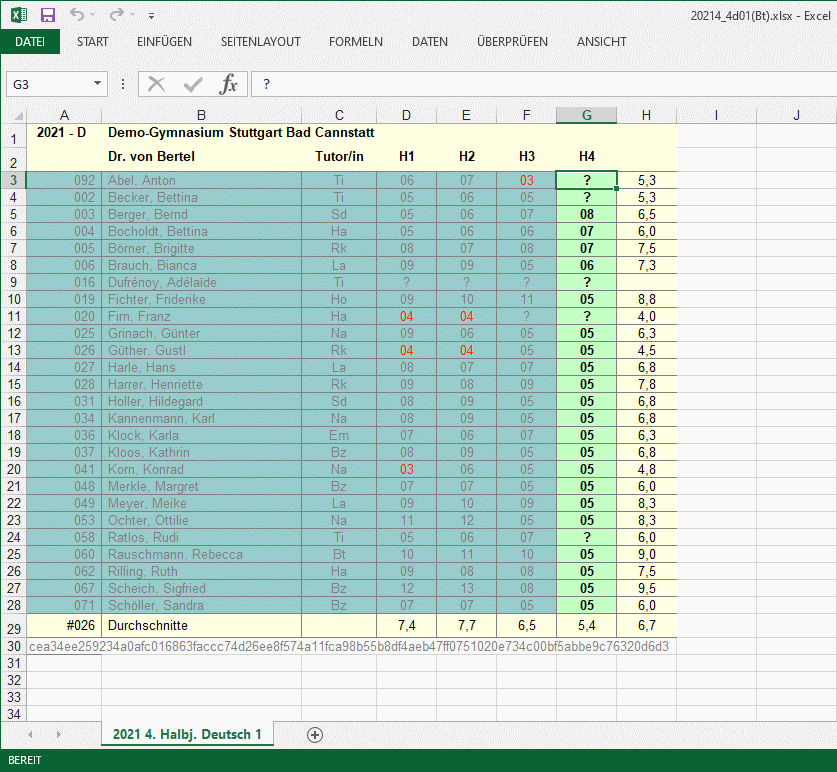Click the Enter checkmark in formula bar
The image size is (837, 772).
192,84
